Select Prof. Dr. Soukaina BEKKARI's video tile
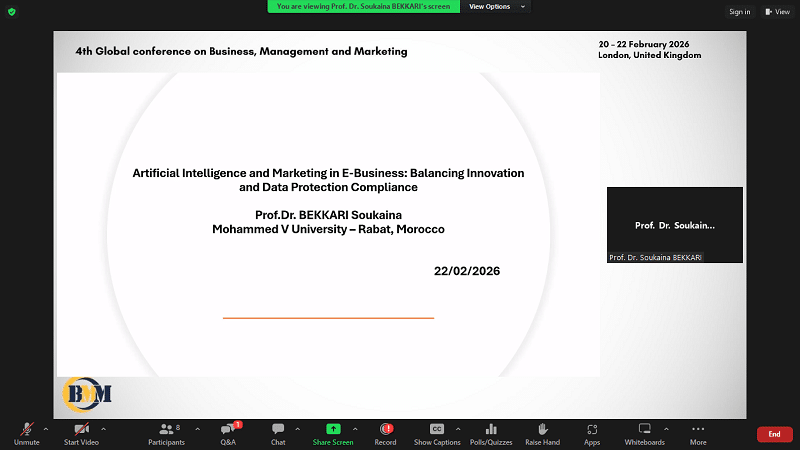Image resolution: width=800 pixels, height=450 pixels. [x=674, y=225]
